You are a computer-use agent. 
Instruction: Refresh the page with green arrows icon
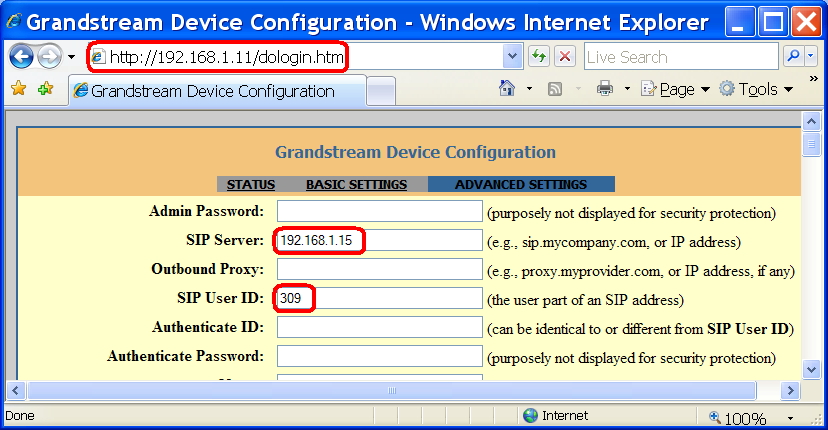point(539,56)
